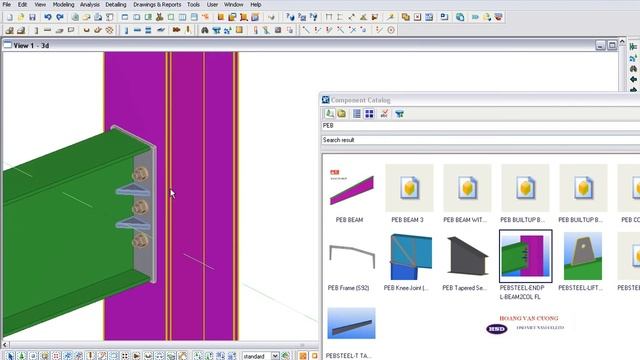
Task: Select the PEB BEAM component thumbnail
Action: [351, 188]
